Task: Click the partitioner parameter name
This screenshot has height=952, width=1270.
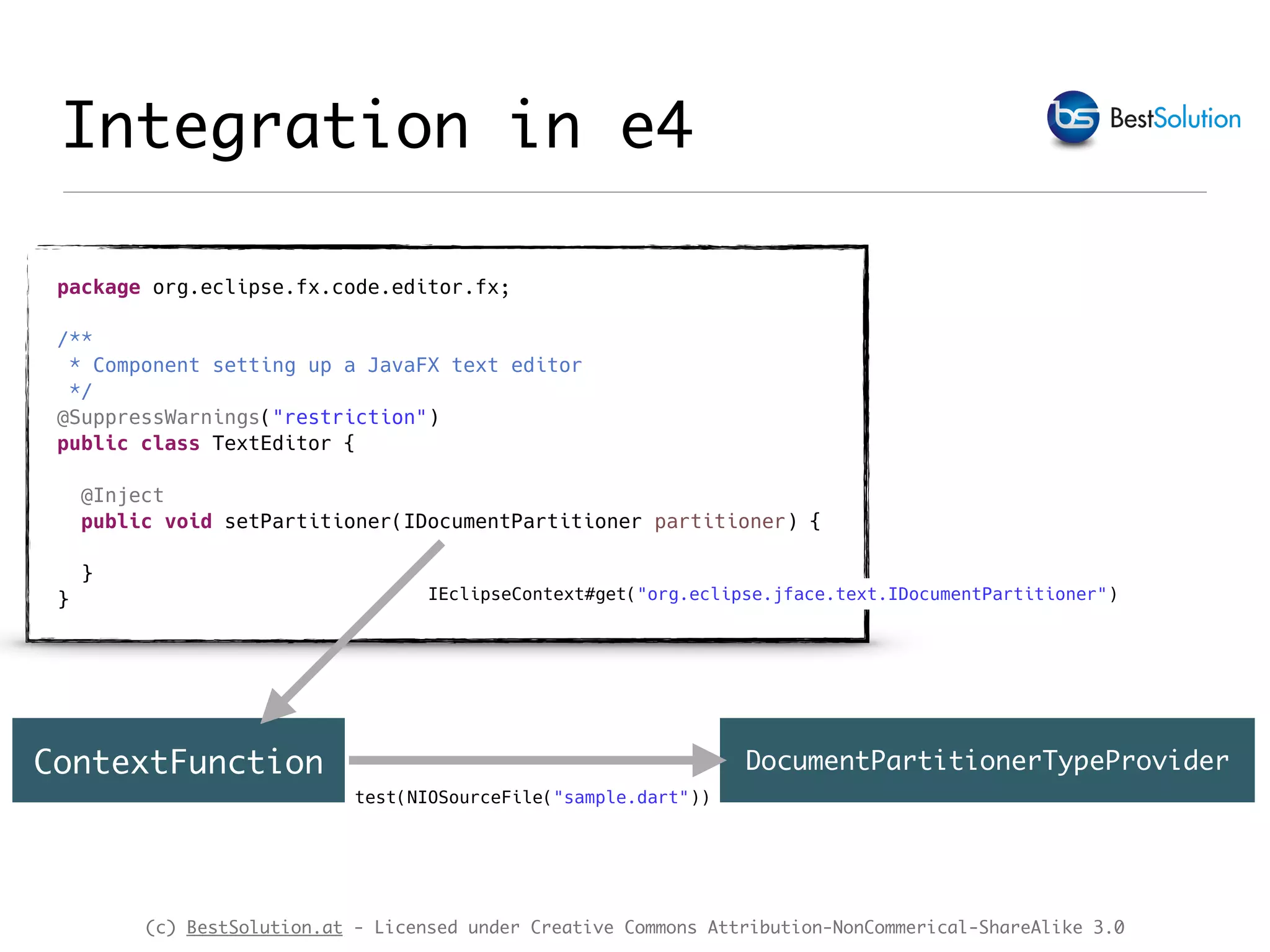Action: point(720,521)
